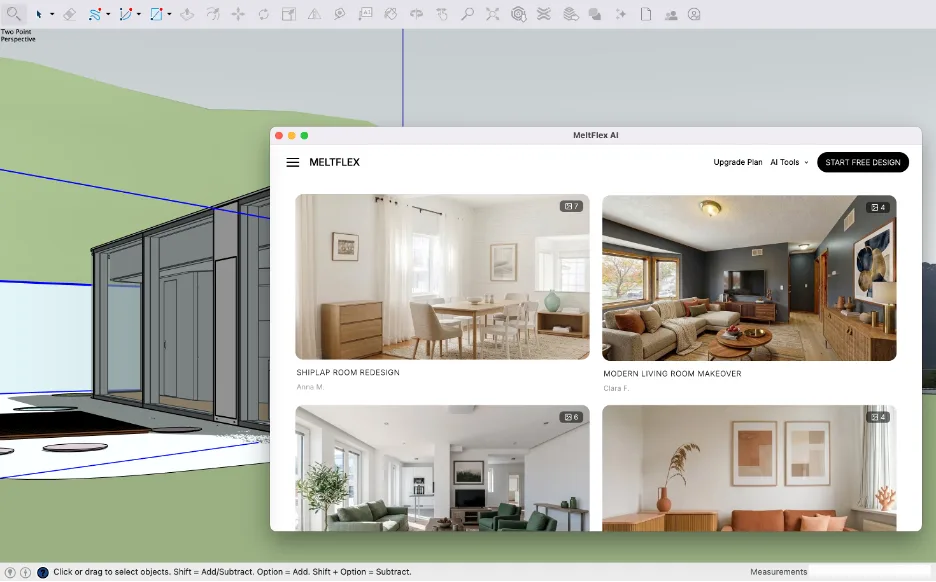Select the Tape Measure tool

pos(340,14)
